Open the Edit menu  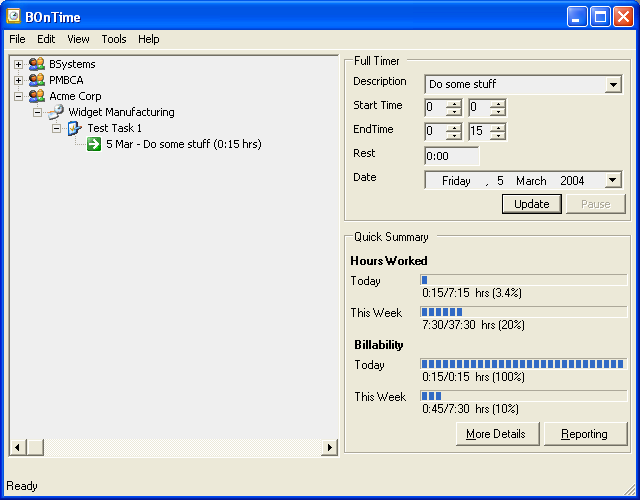46,39
